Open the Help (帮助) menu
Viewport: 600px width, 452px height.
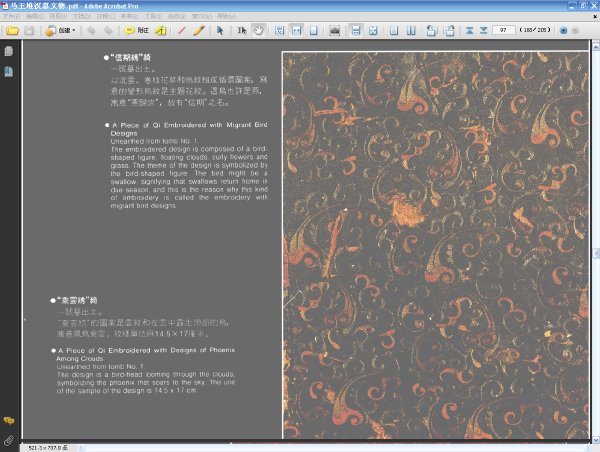click(227, 16)
